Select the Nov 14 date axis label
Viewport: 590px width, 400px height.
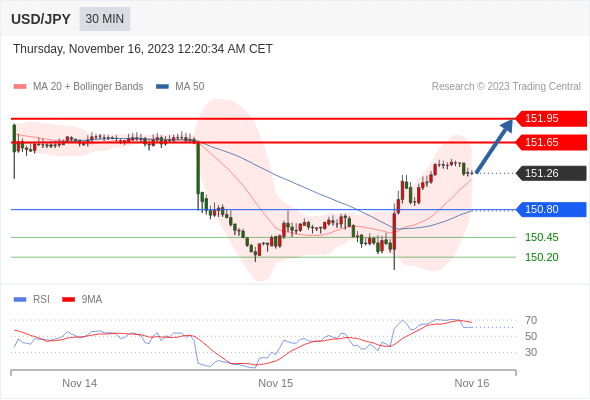(79, 383)
